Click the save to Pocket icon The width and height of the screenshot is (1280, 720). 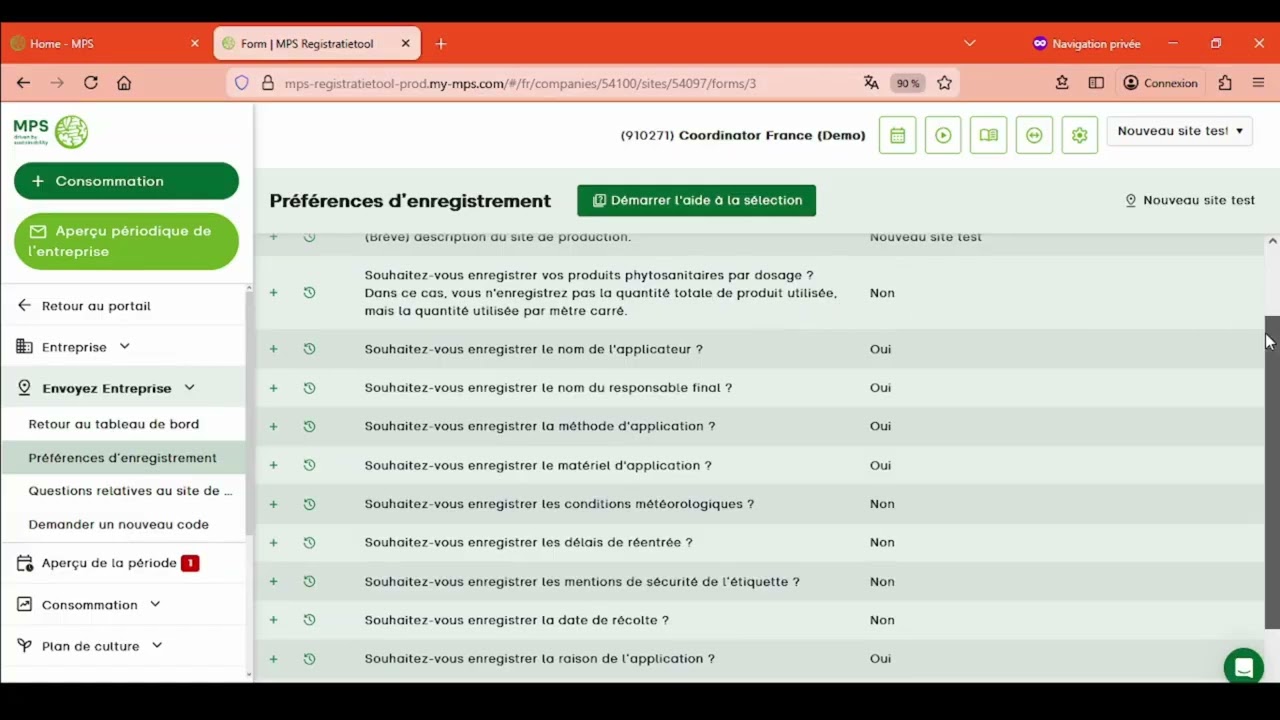pos(1062,83)
